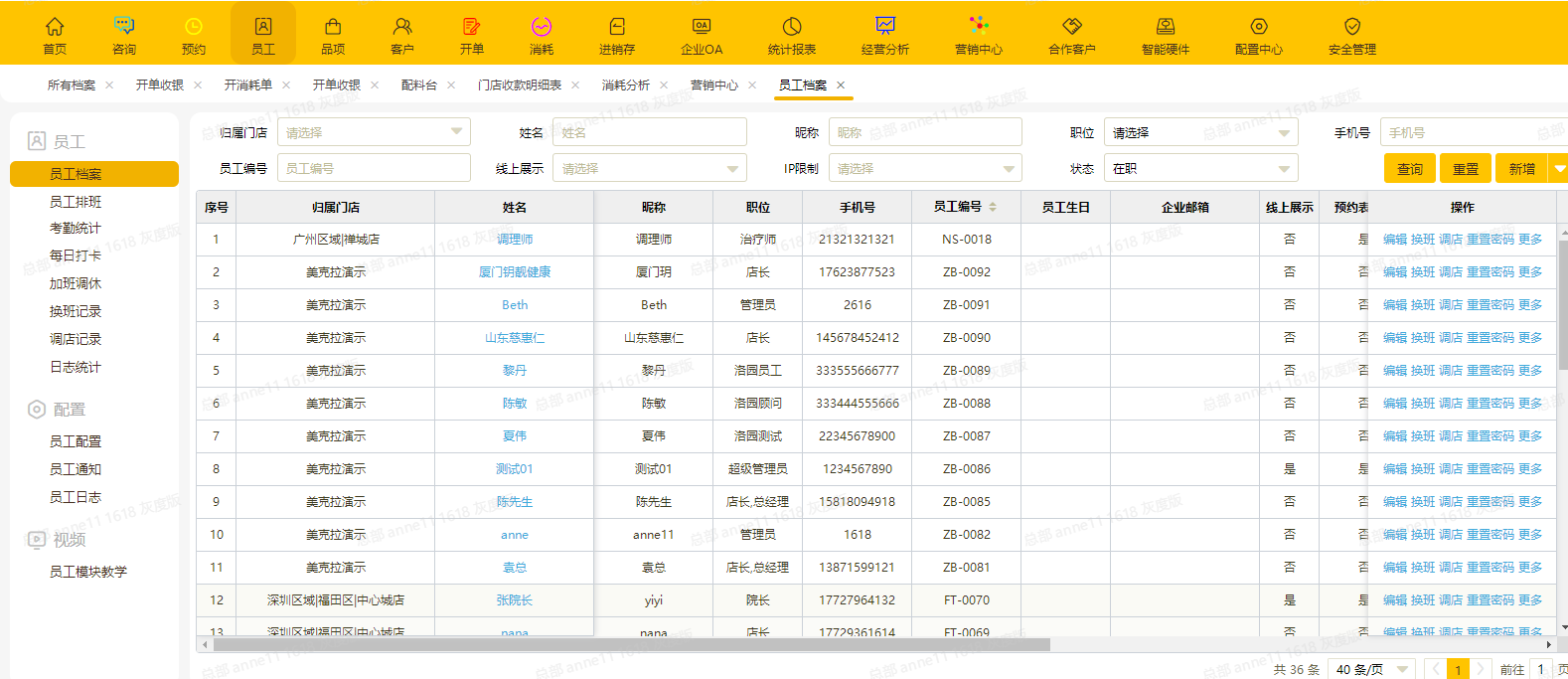
Task: Click the 员工编号 input field
Action: (x=374, y=168)
